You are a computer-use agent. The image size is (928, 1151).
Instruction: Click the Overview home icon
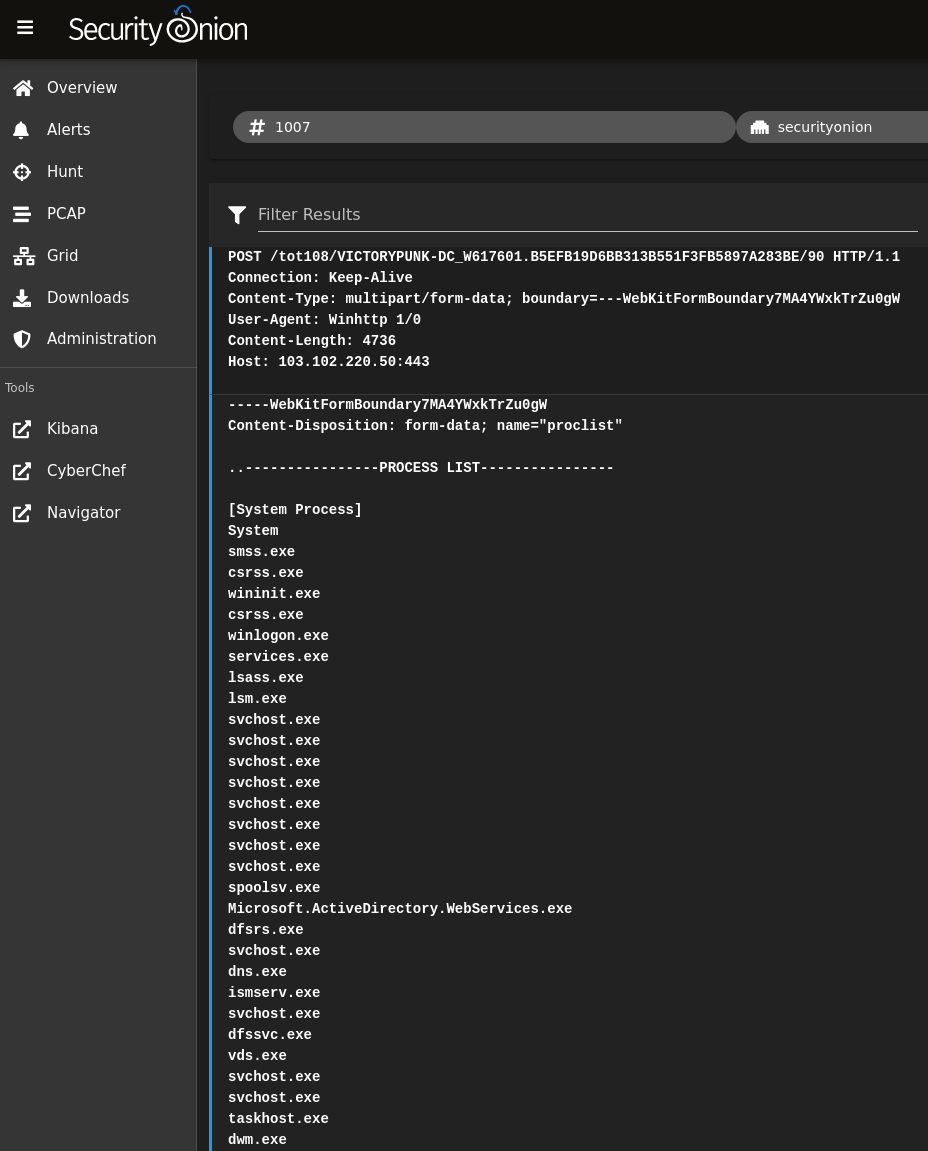23,88
